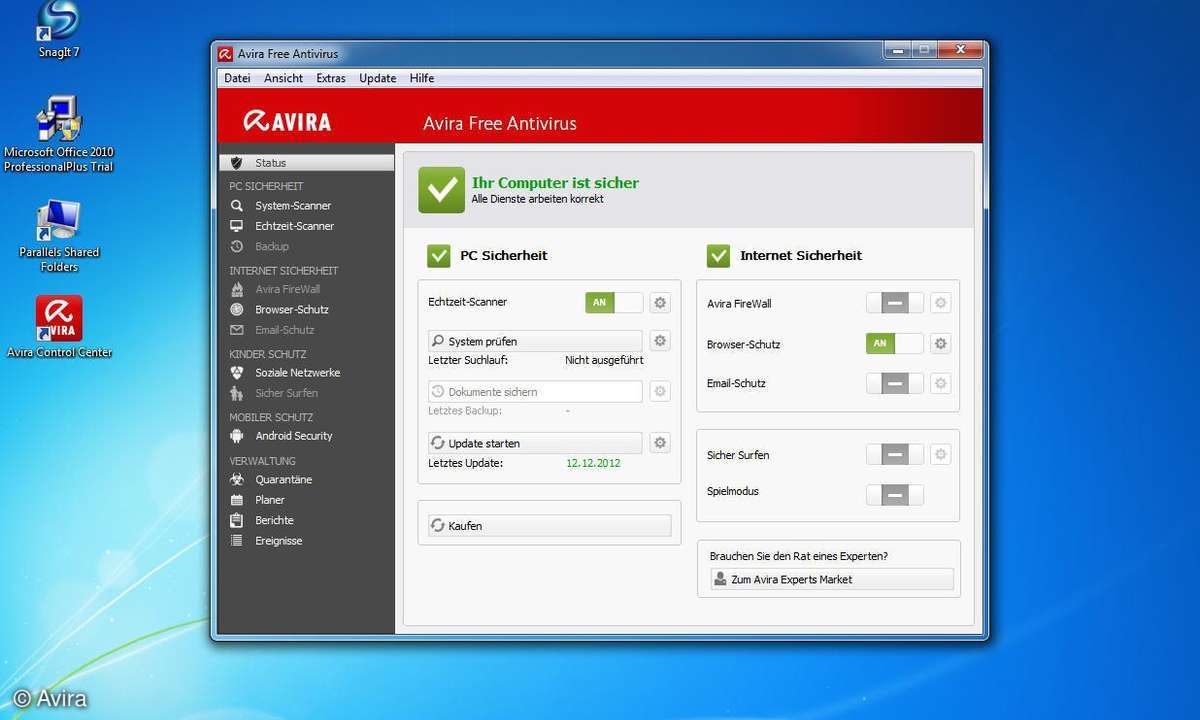Screen dimensions: 1200x720
Task: Click the Avira icon in the window title bar
Action: (x=226, y=54)
